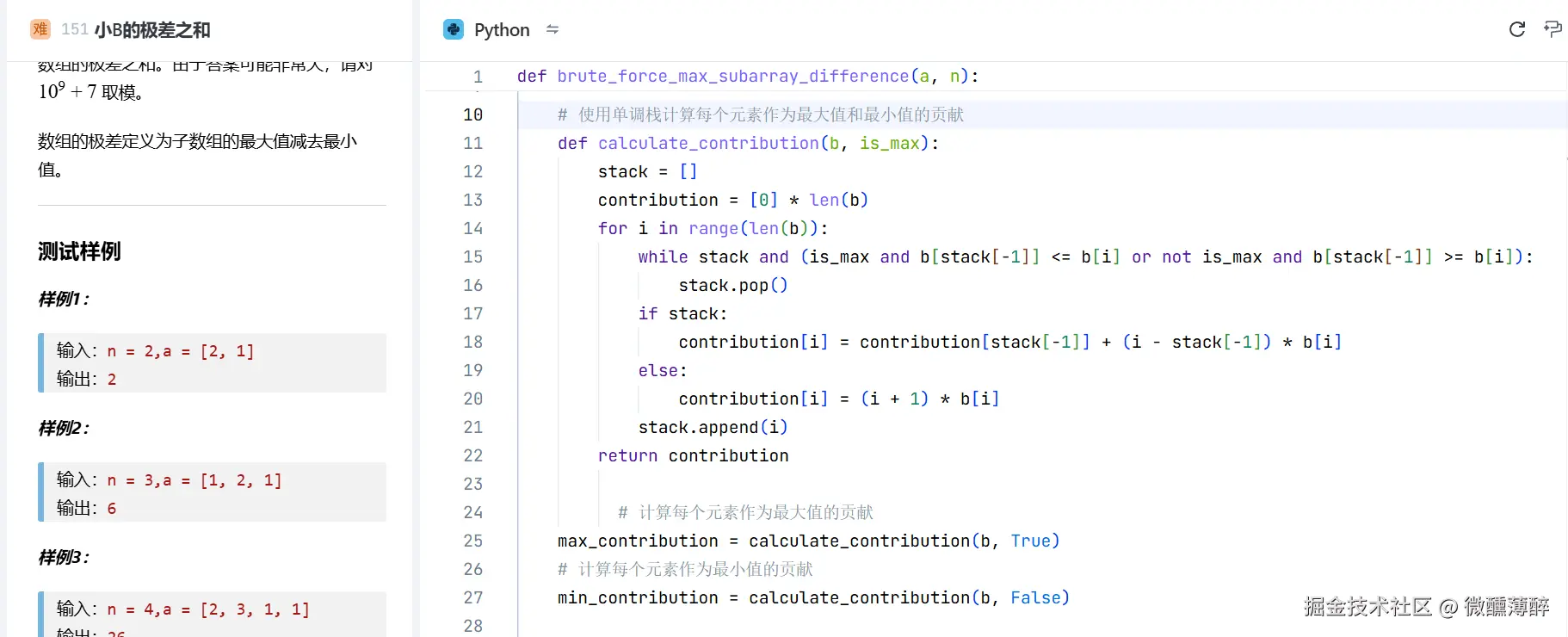Click if stack: on line 17

[682, 313]
